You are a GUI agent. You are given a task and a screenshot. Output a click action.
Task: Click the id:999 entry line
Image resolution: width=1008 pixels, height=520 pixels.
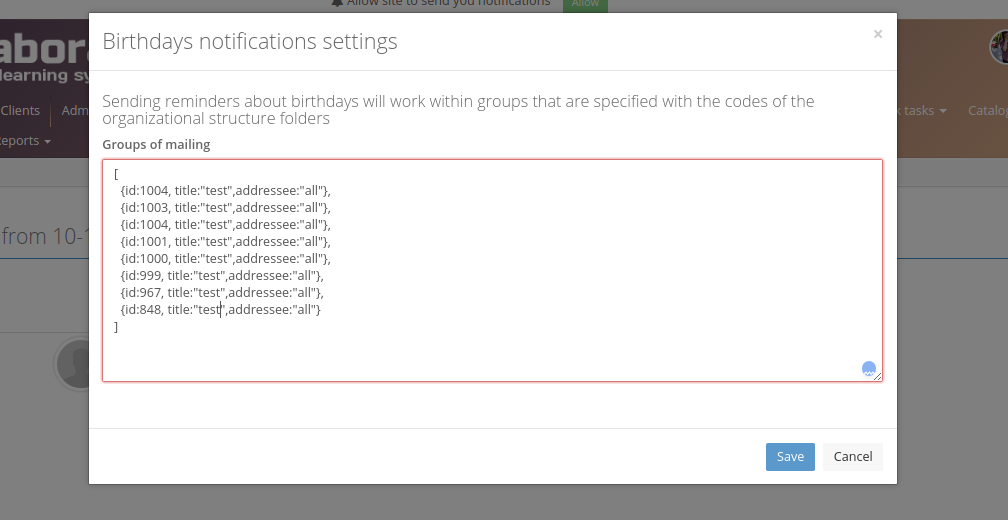click(221, 275)
